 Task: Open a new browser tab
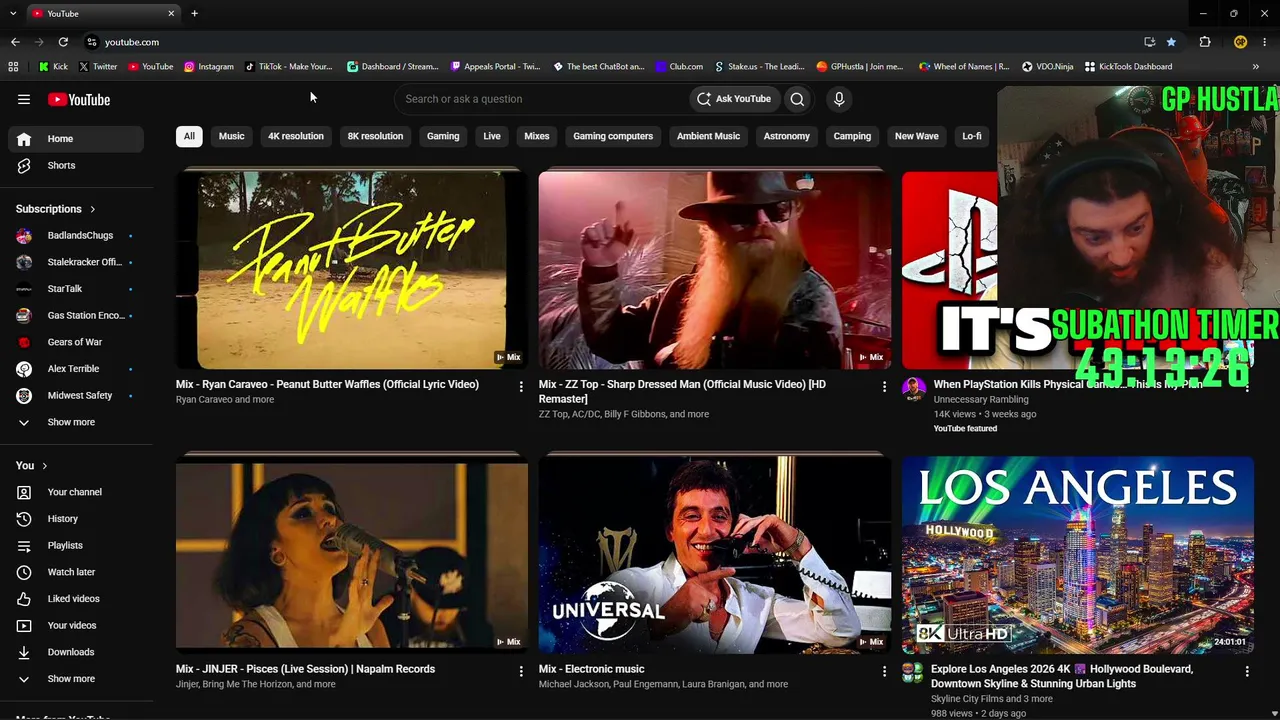(x=194, y=13)
